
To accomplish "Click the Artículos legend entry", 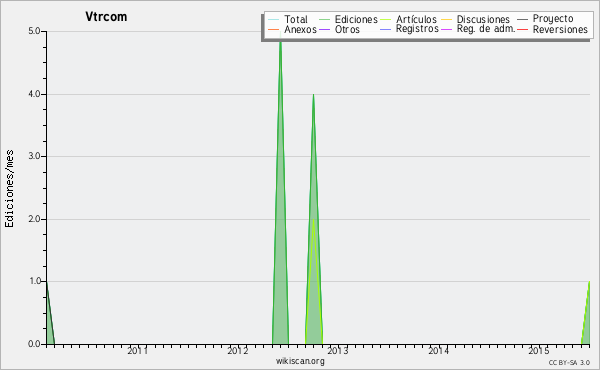I will 408,19.
